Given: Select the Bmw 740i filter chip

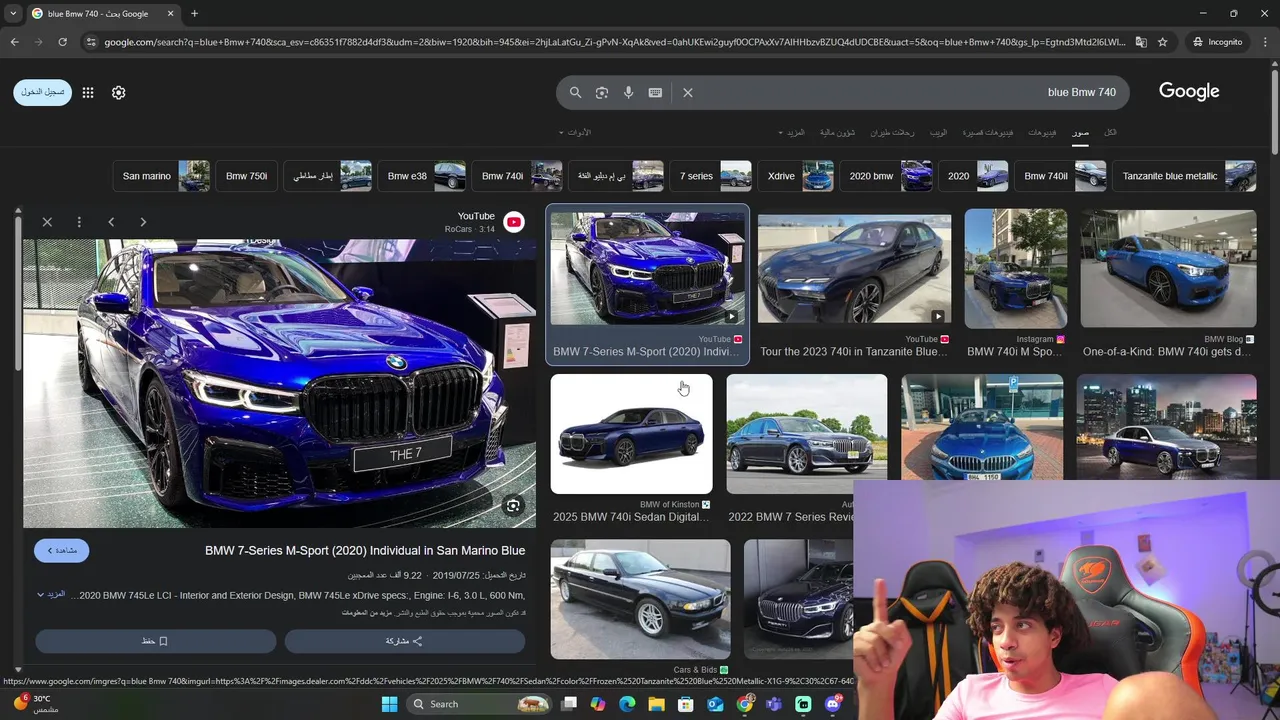Looking at the screenshot, I should click(517, 176).
